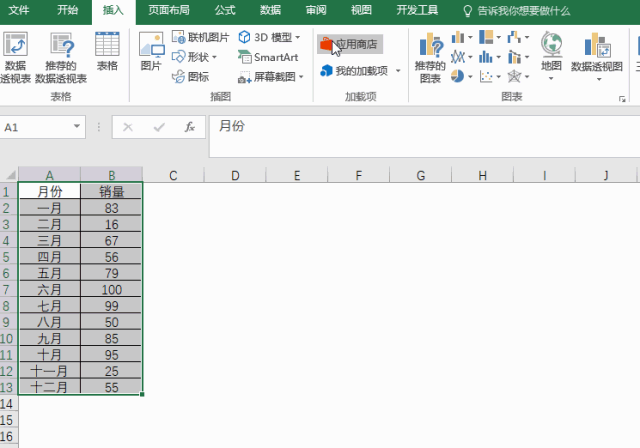
Task: Insert line or area chart
Action: point(462,57)
